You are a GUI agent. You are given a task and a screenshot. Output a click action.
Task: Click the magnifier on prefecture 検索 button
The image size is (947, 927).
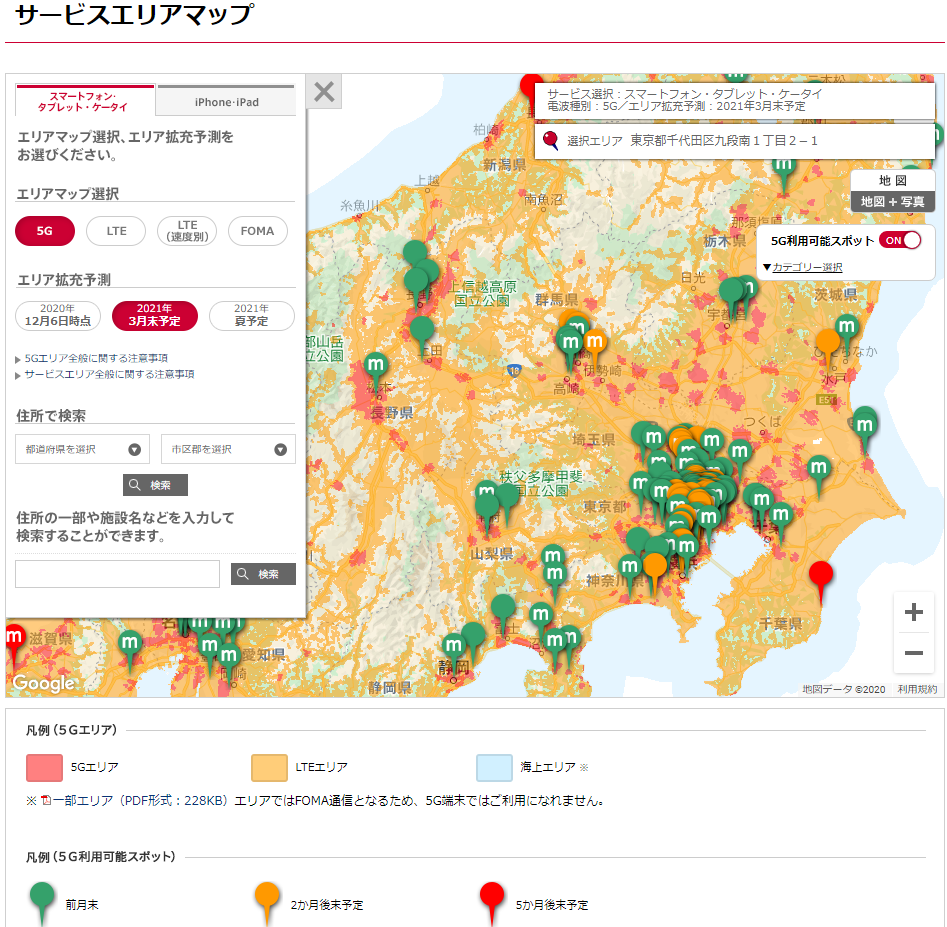pos(135,485)
